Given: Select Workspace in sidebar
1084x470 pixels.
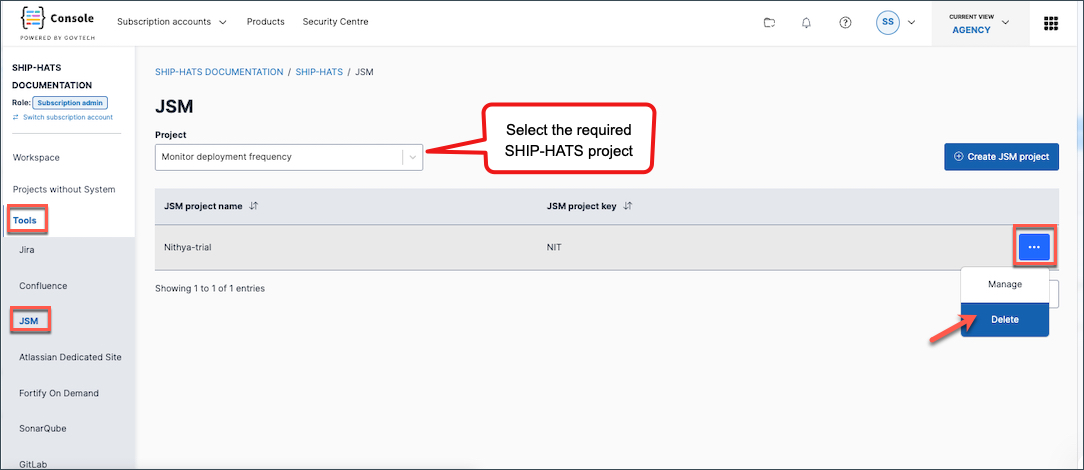Looking at the screenshot, I should tap(36, 158).
